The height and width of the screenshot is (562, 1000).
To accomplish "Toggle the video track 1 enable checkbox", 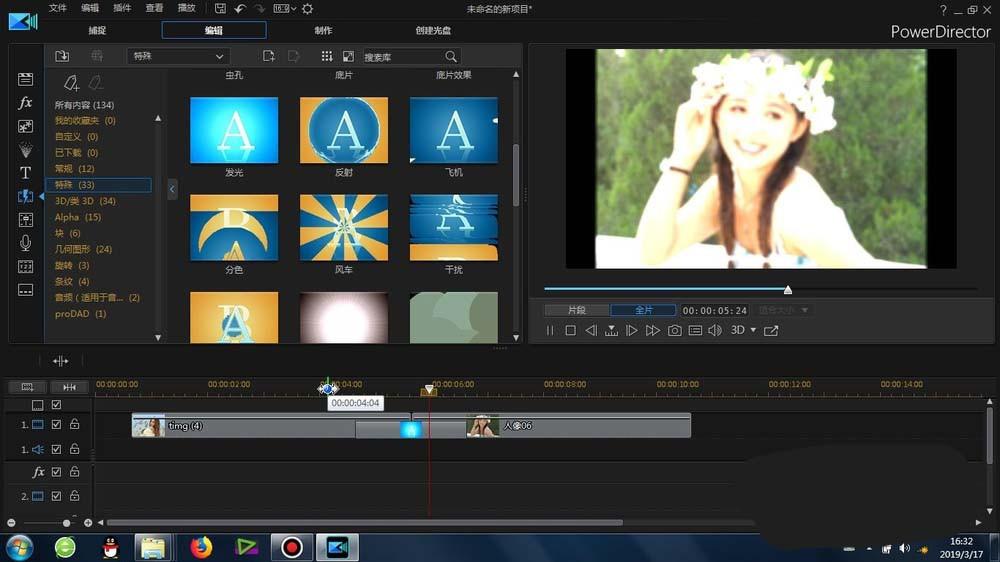I will coord(56,425).
